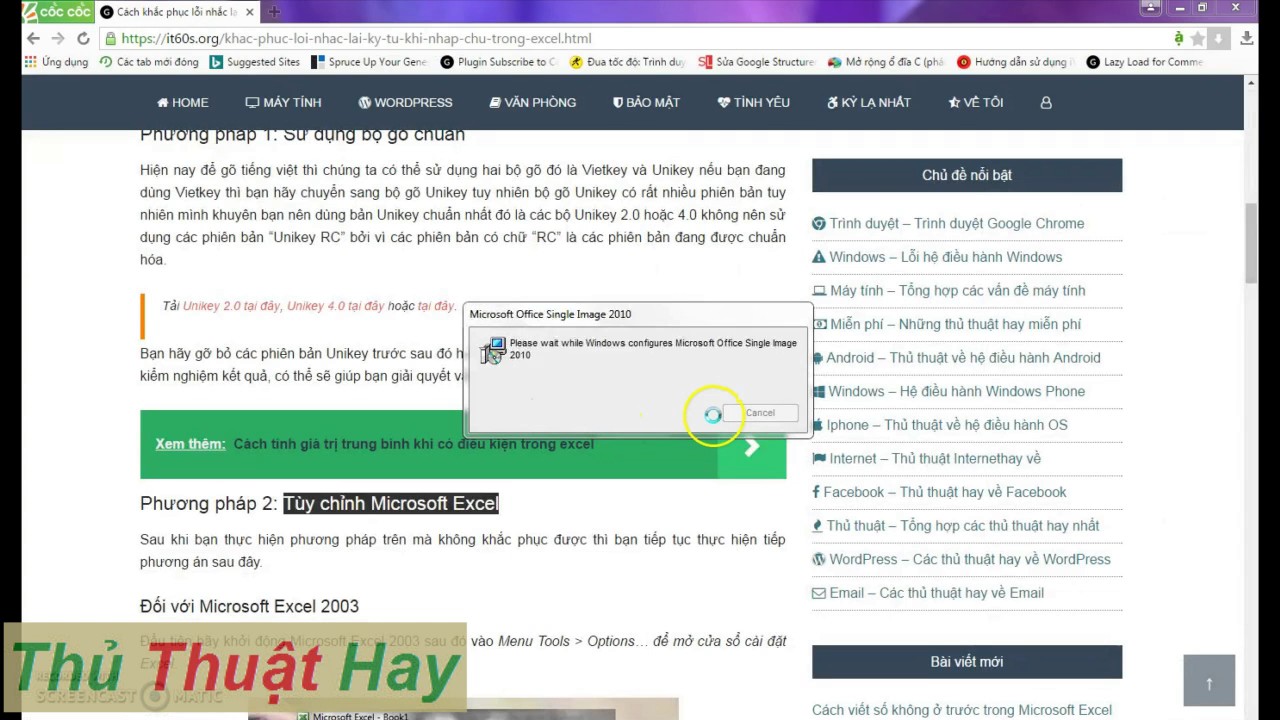Go forward with browser forward arrow
Image resolution: width=1280 pixels, height=720 pixels.
[x=58, y=38]
